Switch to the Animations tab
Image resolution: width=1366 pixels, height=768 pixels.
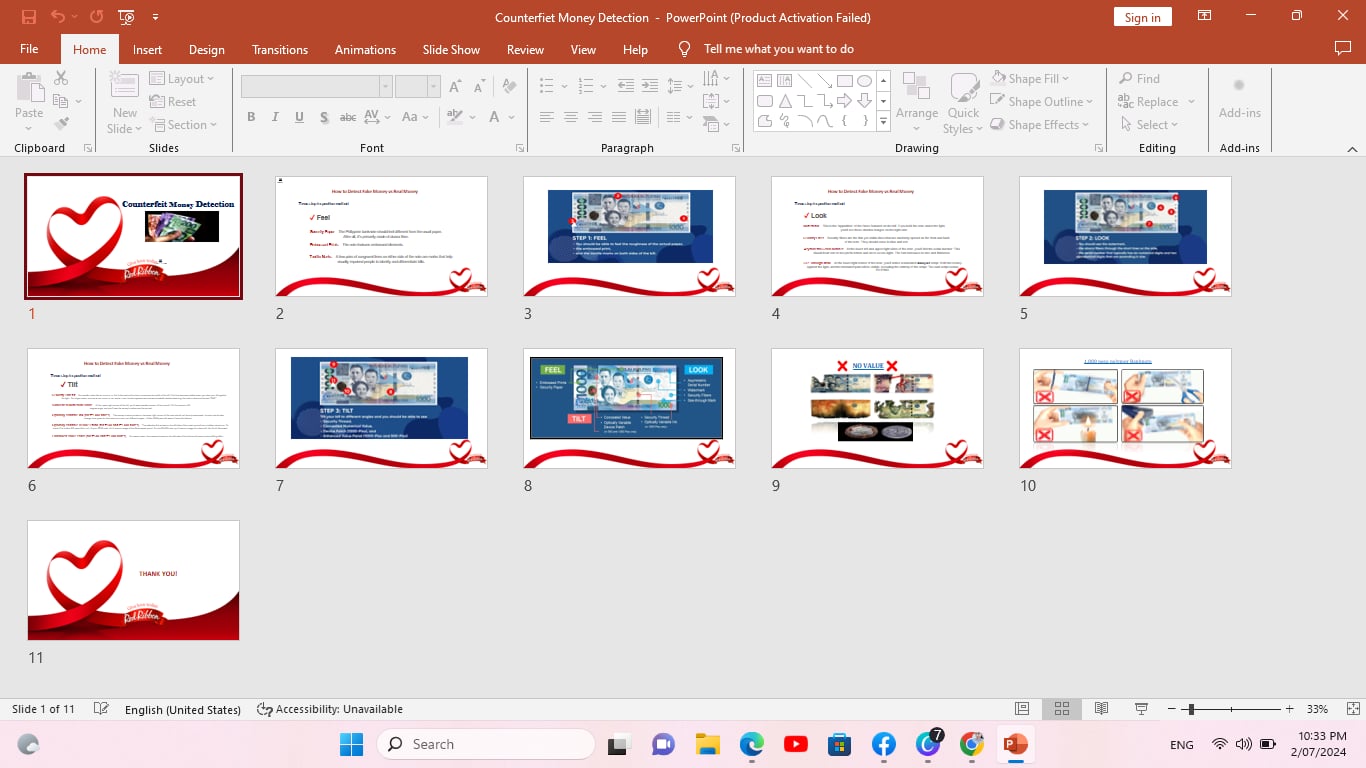tap(365, 49)
